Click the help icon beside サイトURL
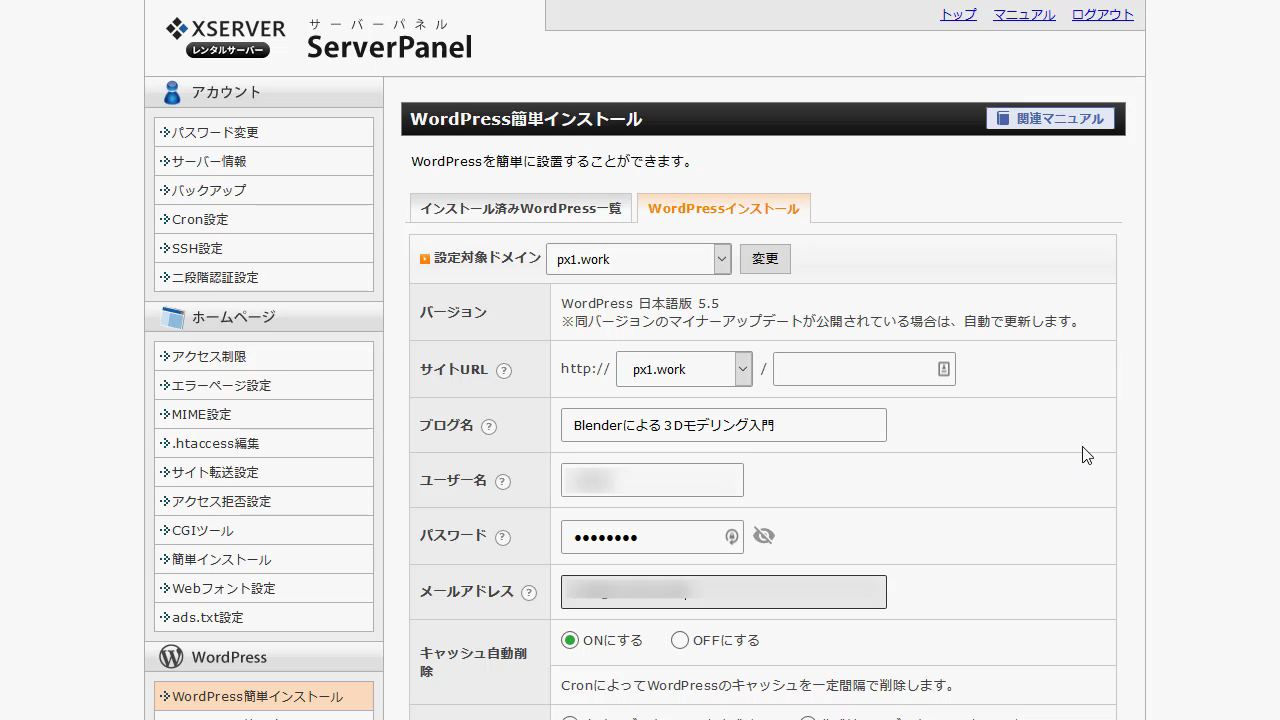 504,371
